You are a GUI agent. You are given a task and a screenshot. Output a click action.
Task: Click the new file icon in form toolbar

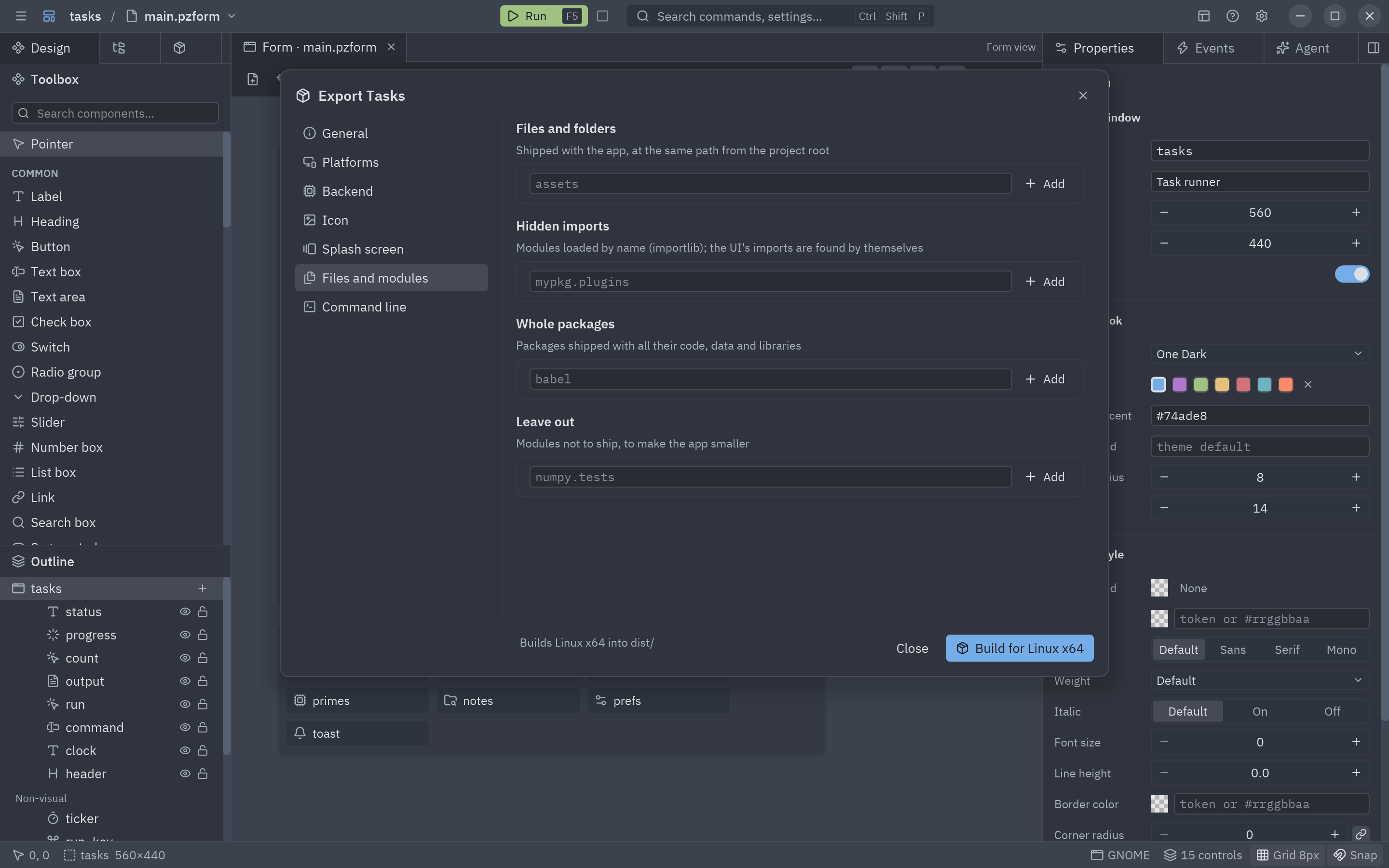coord(253,79)
